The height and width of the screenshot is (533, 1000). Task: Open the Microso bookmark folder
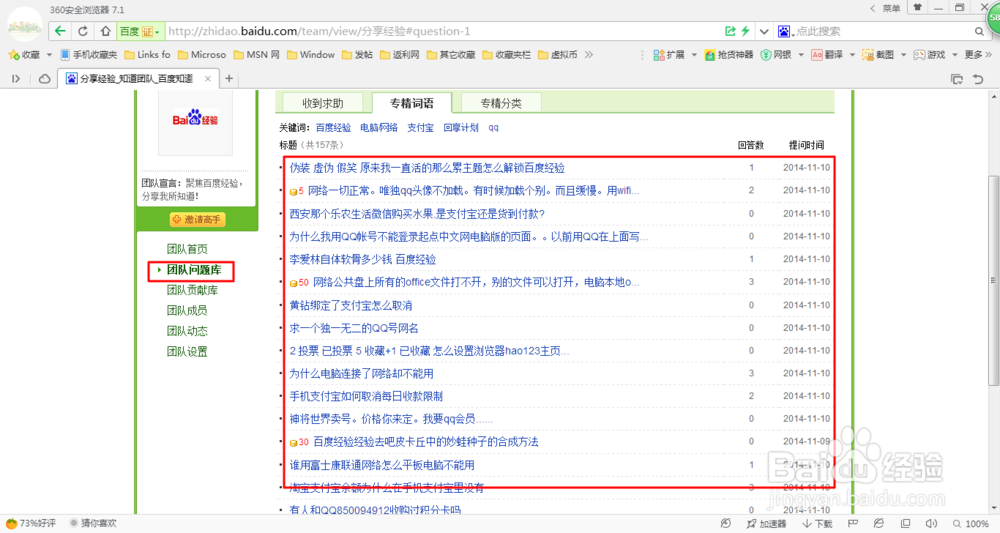coord(202,55)
